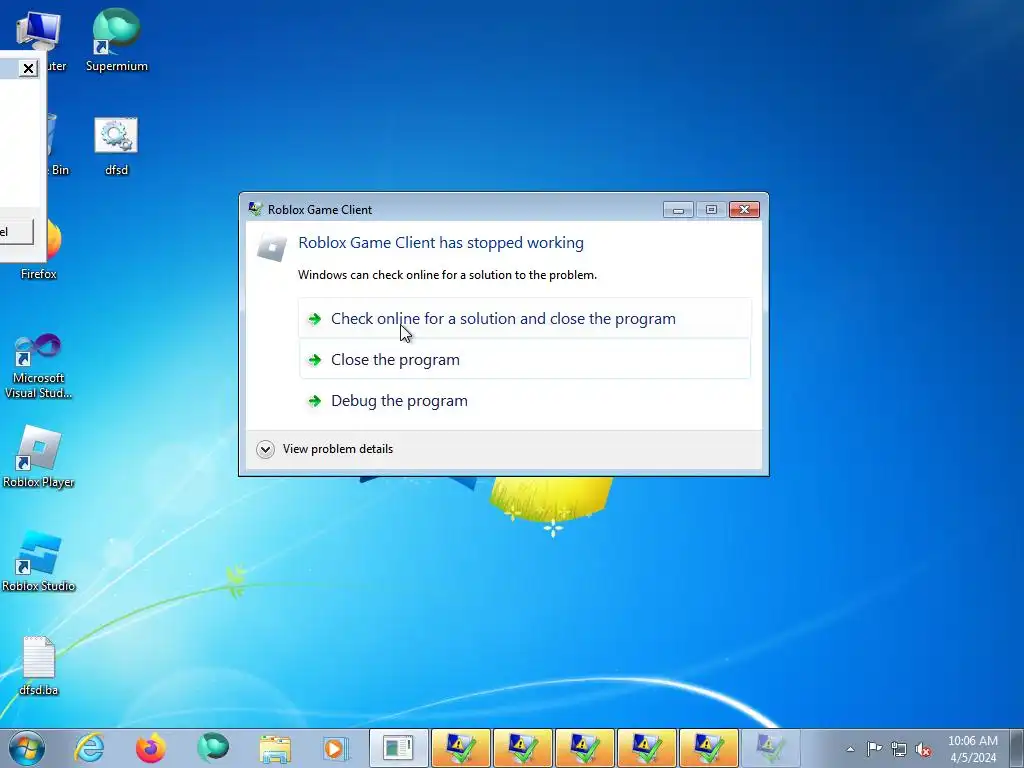Viewport: 1024px width, 768px height.
Task: Click the Roblox icon in the error dialog
Action: pos(272,247)
